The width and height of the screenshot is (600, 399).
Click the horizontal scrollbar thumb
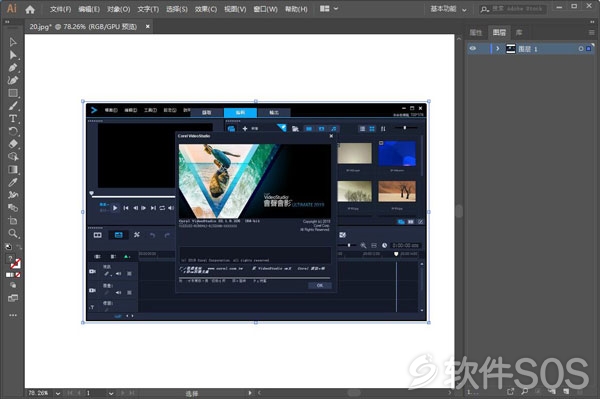(x=354, y=393)
